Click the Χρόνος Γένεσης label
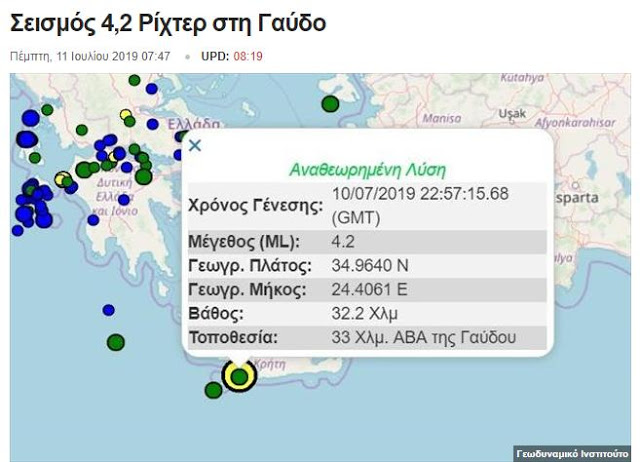The width and height of the screenshot is (640, 462). click(256, 205)
